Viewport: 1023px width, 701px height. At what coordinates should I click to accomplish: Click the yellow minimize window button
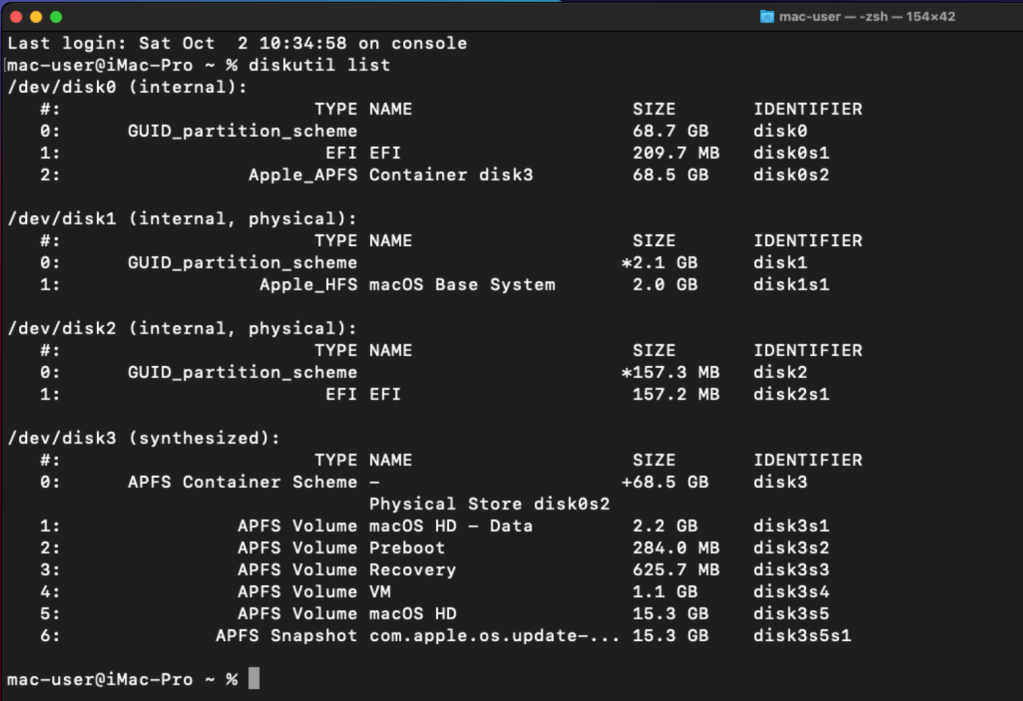pos(36,17)
